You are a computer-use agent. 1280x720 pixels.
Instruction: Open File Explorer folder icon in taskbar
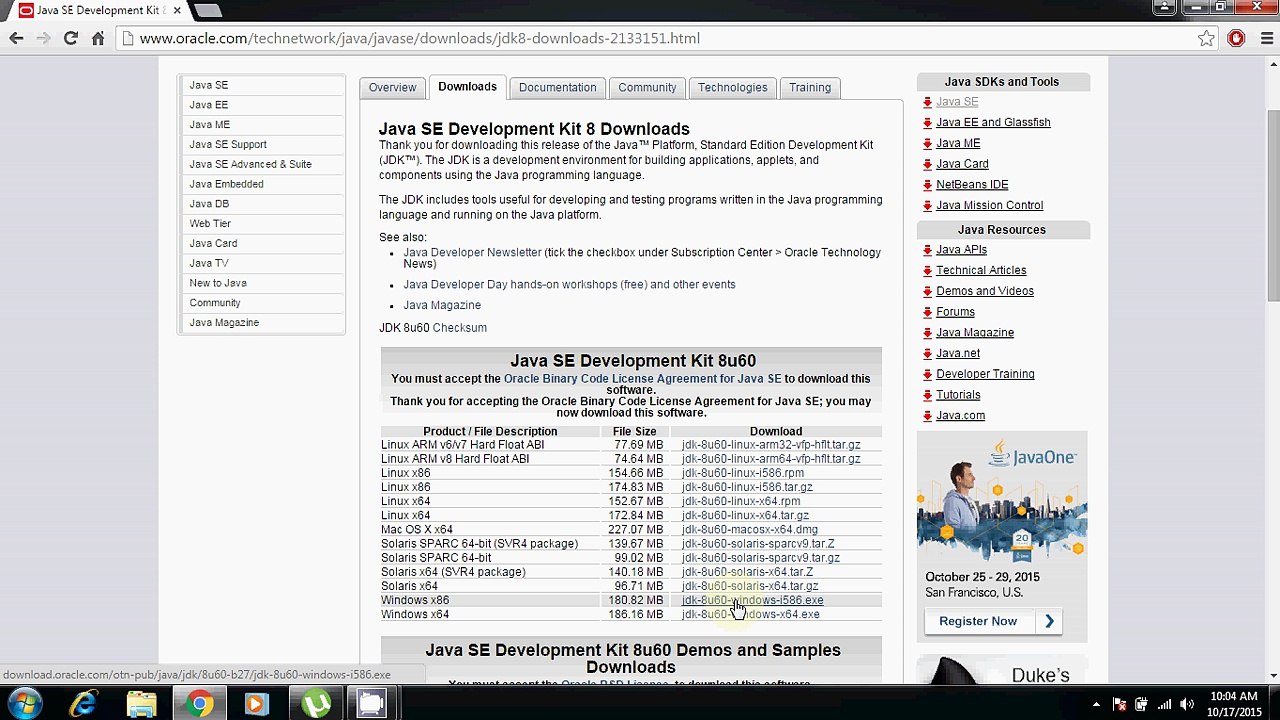(x=141, y=704)
